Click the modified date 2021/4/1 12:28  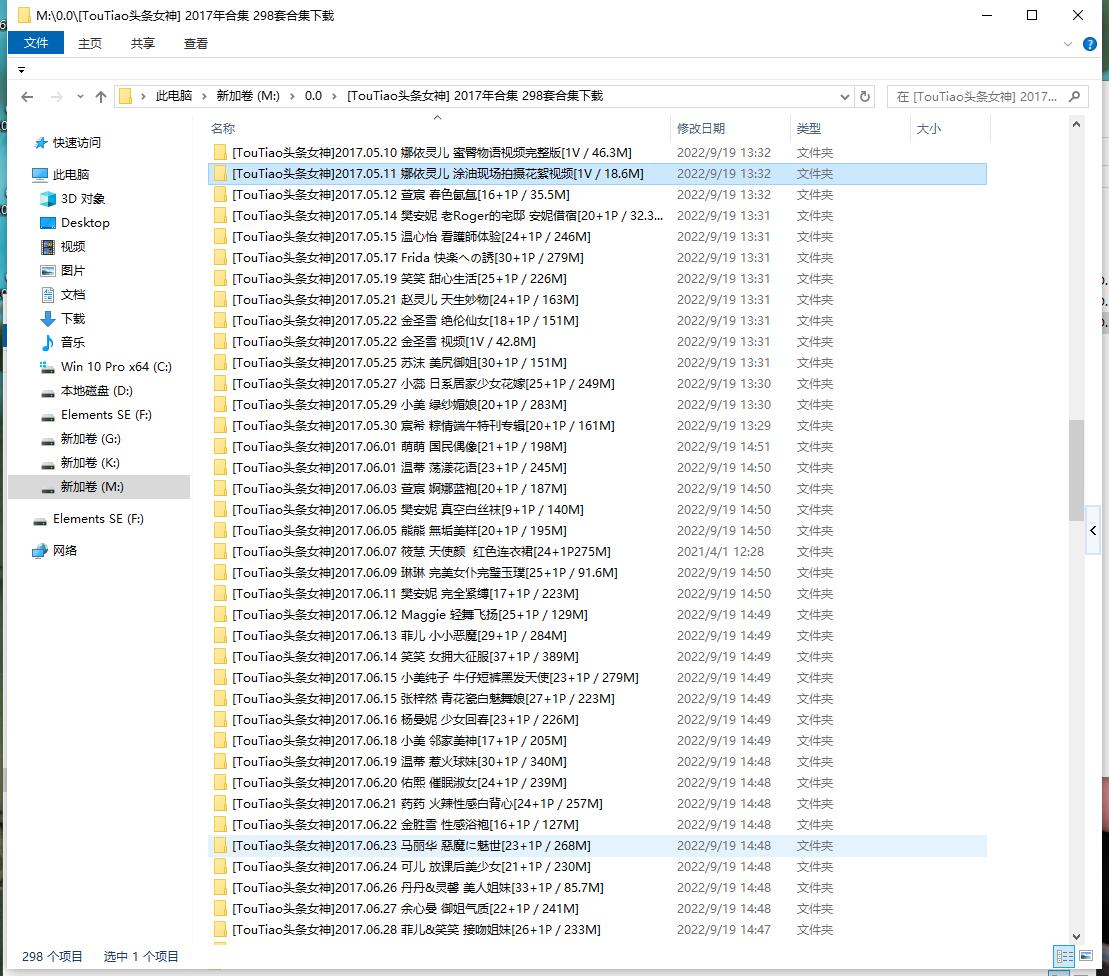pyautogui.click(x=720, y=552)
